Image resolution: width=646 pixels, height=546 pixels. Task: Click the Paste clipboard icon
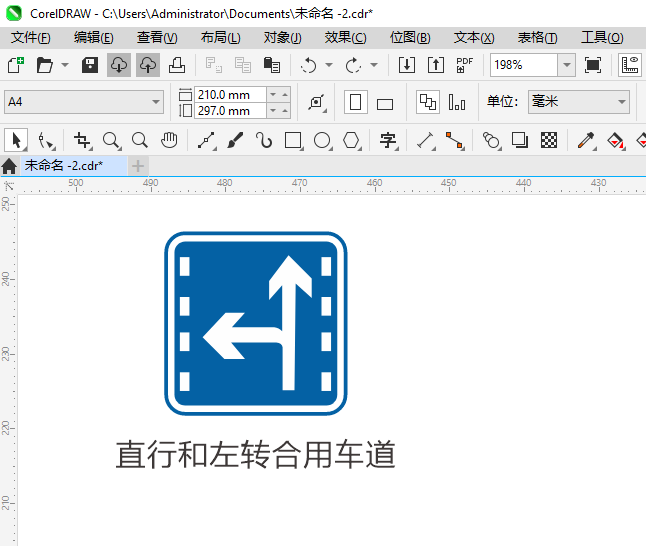point(272,65)
